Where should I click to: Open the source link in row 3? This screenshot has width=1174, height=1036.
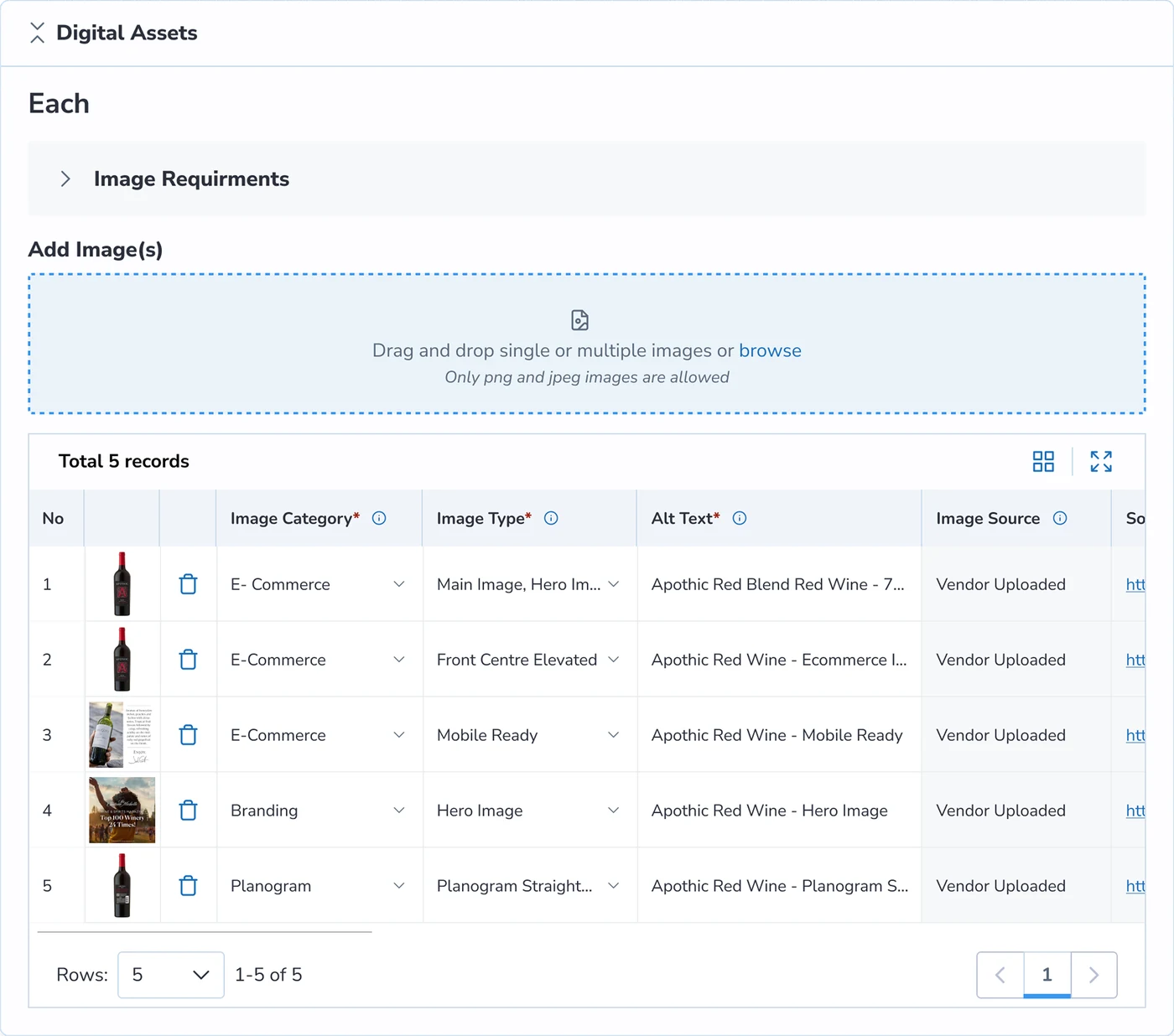point(1135,735)
